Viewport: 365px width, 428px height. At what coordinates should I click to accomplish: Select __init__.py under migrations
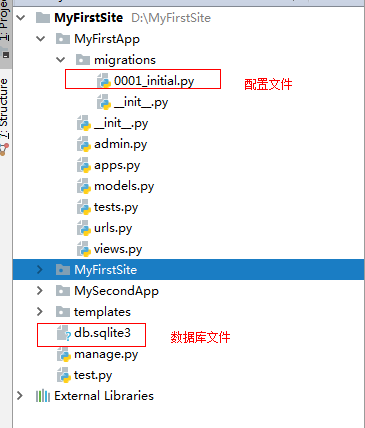pos(141,102)
